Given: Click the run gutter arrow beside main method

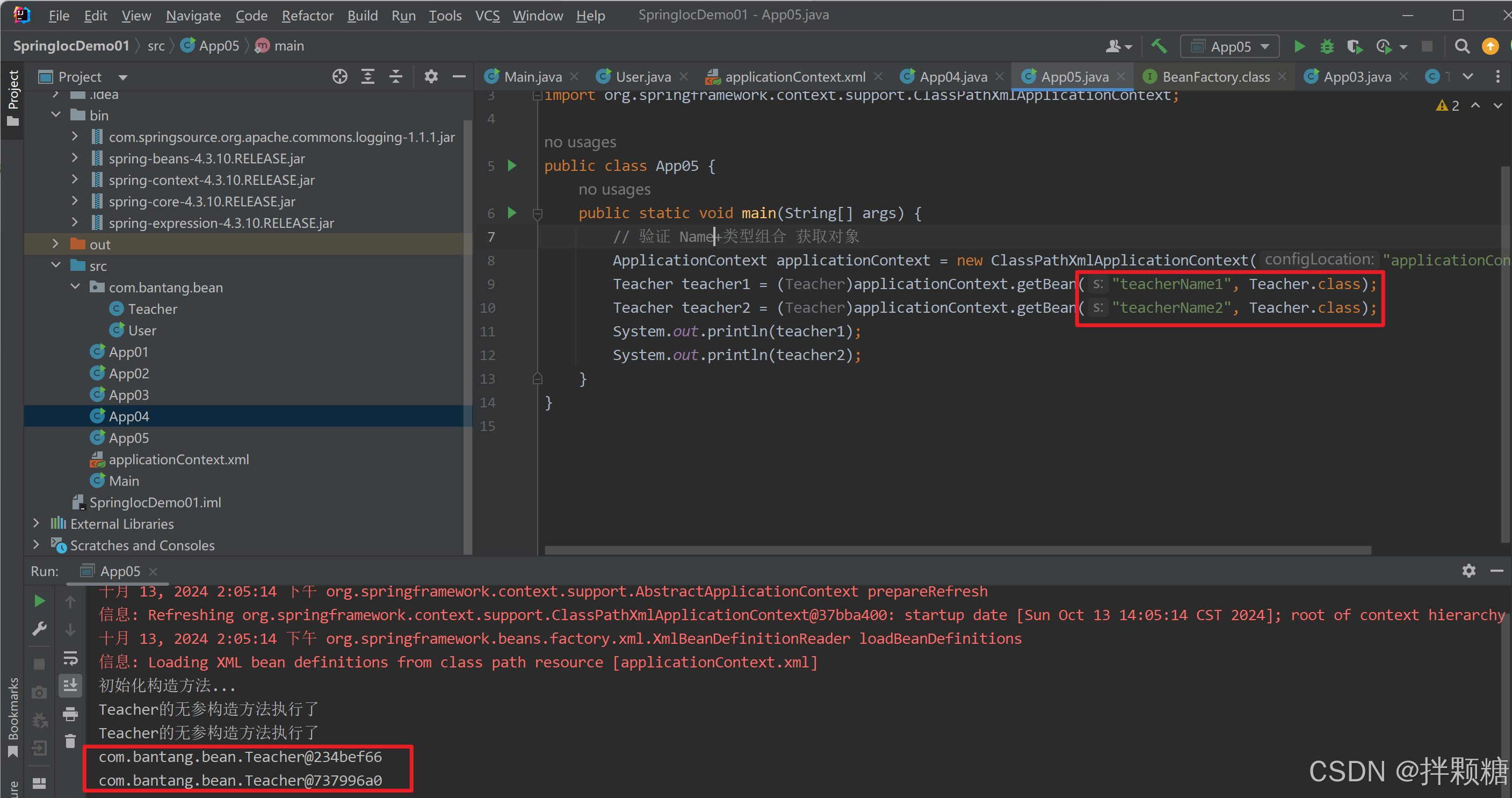Looking at the screenshot, I should [512, 213].
